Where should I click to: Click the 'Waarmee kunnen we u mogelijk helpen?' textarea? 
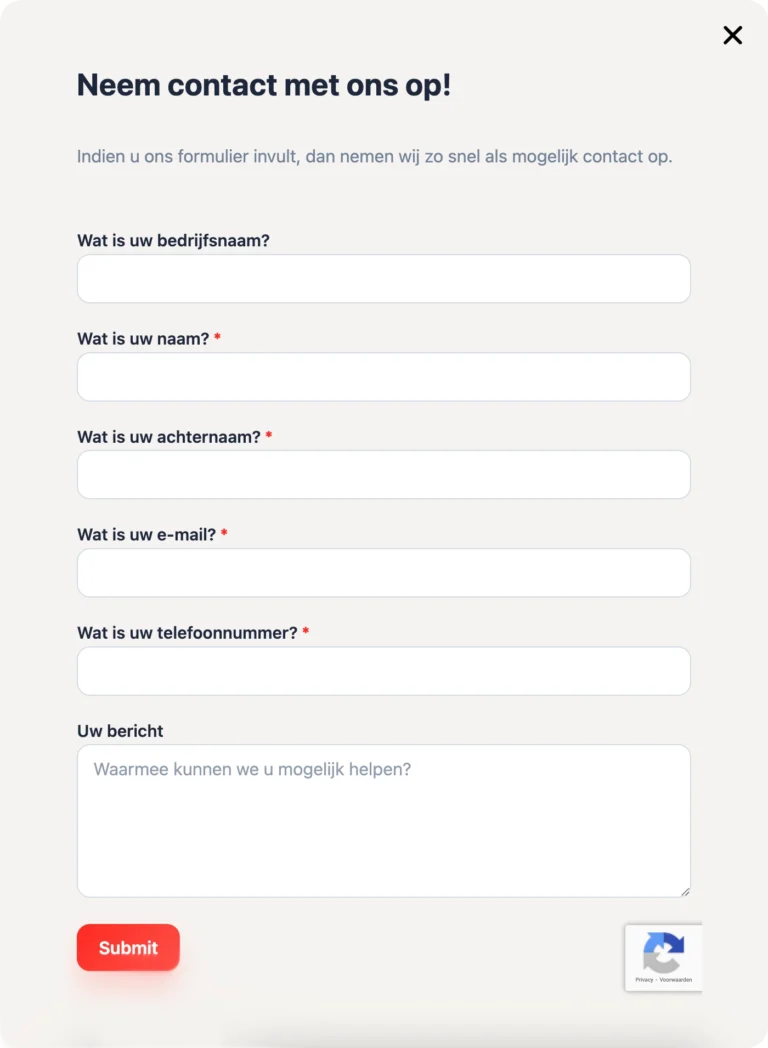[383, 820]
